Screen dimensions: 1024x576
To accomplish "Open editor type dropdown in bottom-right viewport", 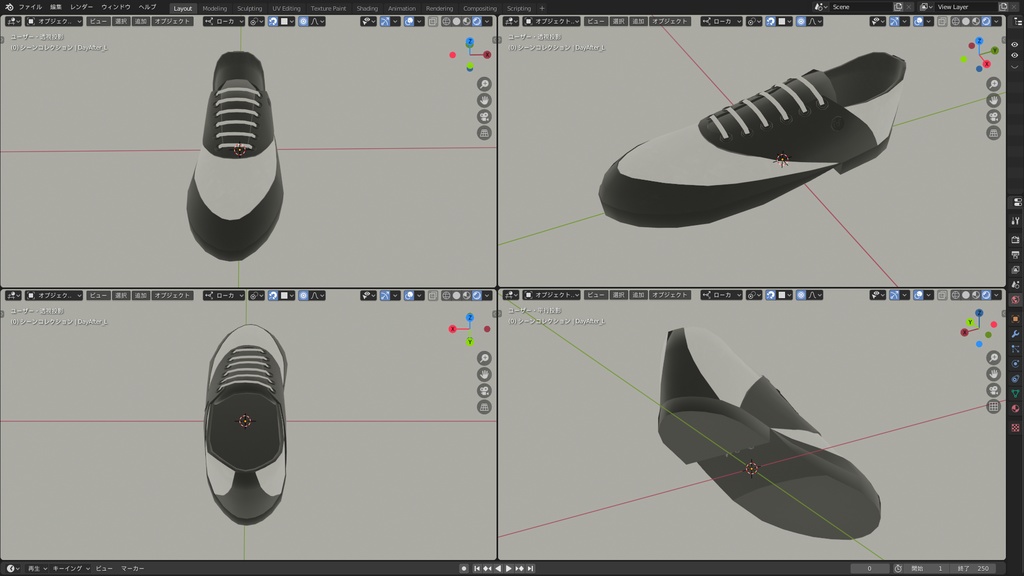I will (511, 295).
